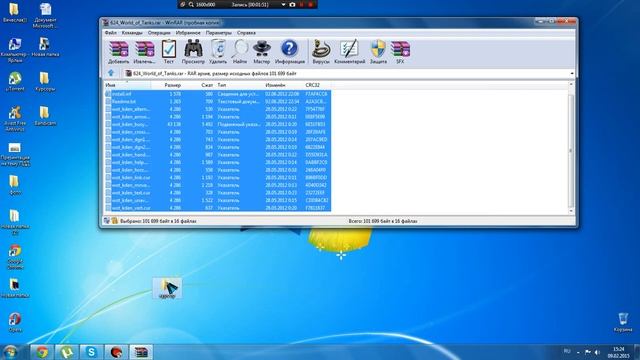Screen dimensions: 640x360
Task: Open the Справка menu
Action: [x=246, y=33]
